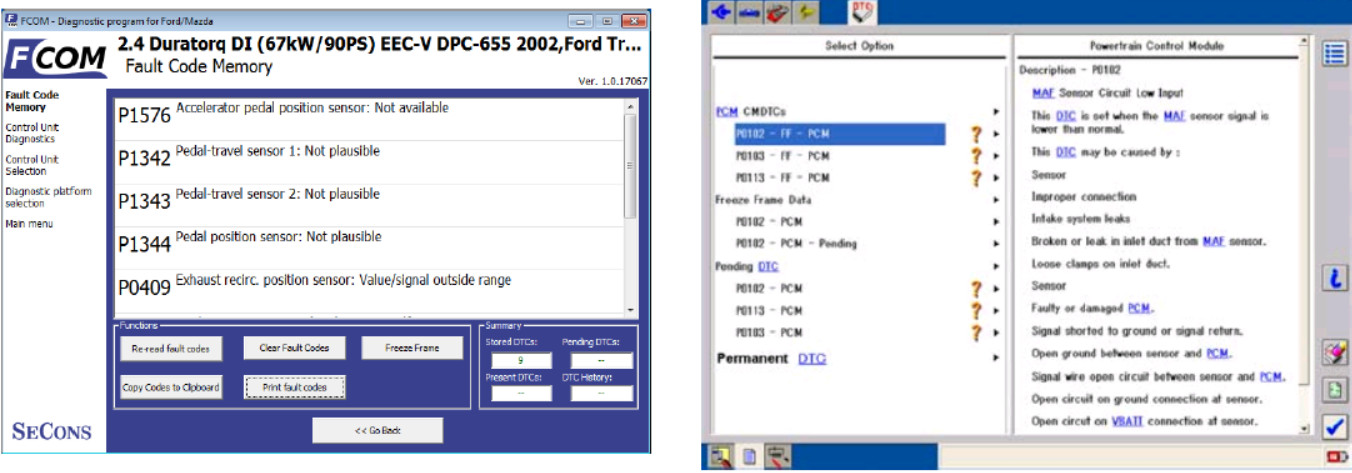The width and height of the screenshot is (1352, 473).
Task: Click the question mark icon beside P0113 - PCM
Action: point(976,310)
